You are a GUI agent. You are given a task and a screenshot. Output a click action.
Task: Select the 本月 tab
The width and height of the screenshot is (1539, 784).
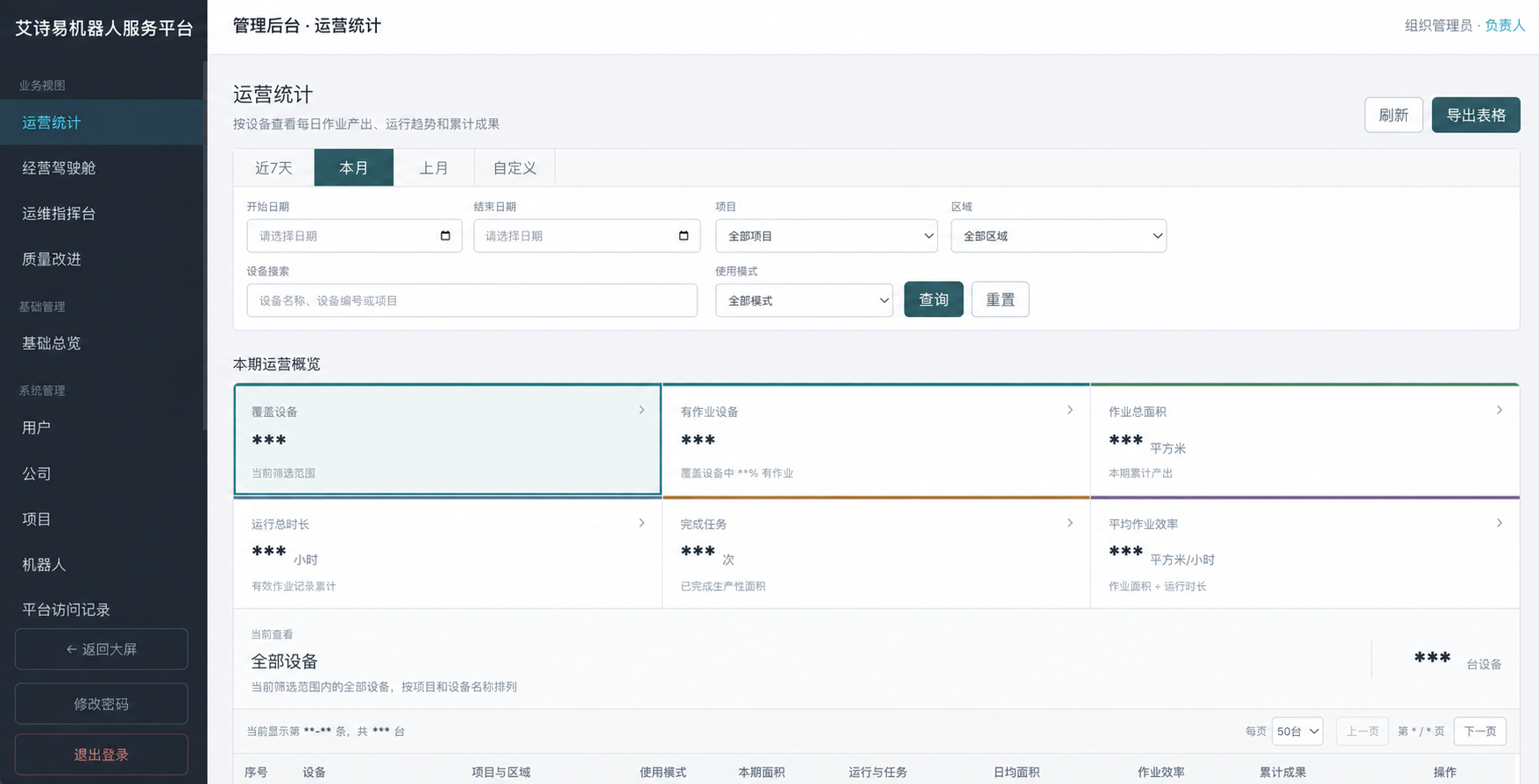tap(354, 168)
